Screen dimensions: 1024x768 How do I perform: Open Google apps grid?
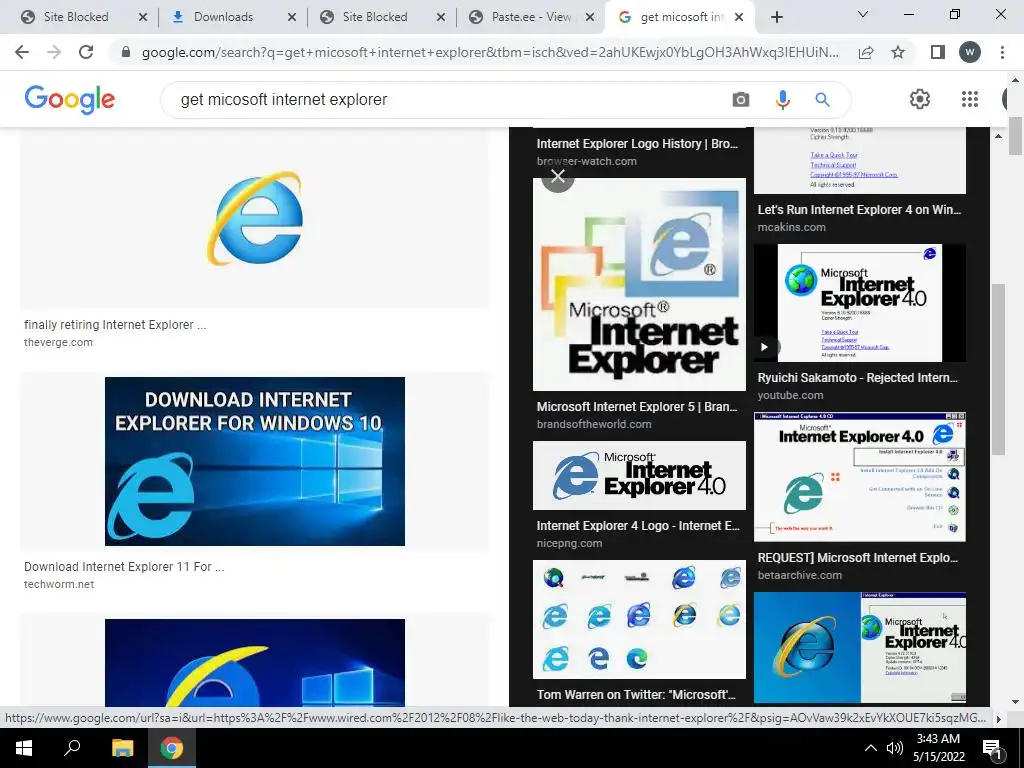(x=970, y=99)
